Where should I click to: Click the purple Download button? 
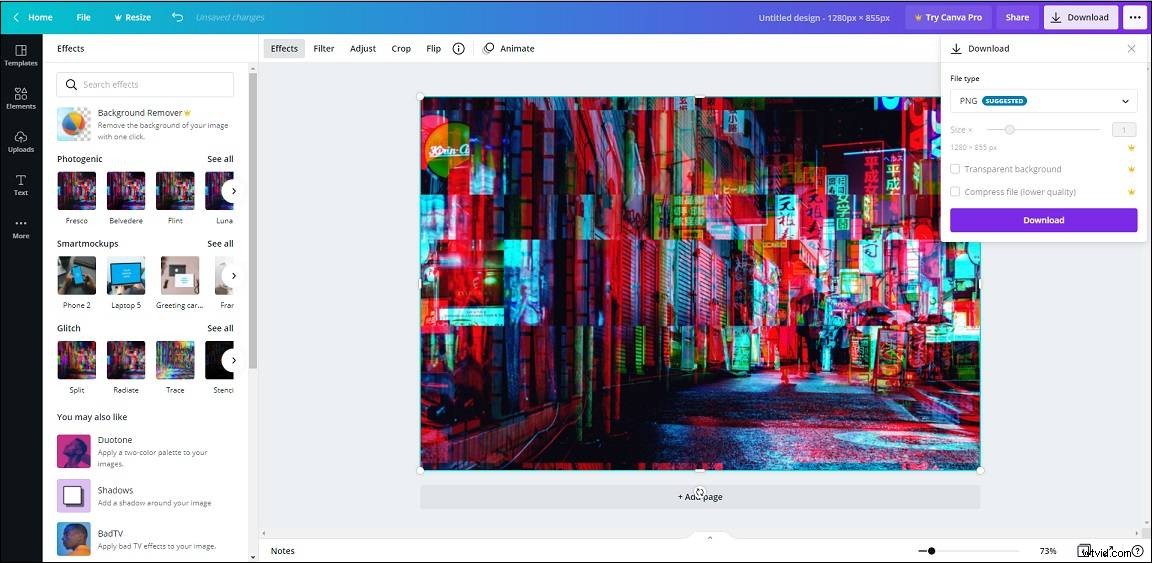[x=1043, y=220]
